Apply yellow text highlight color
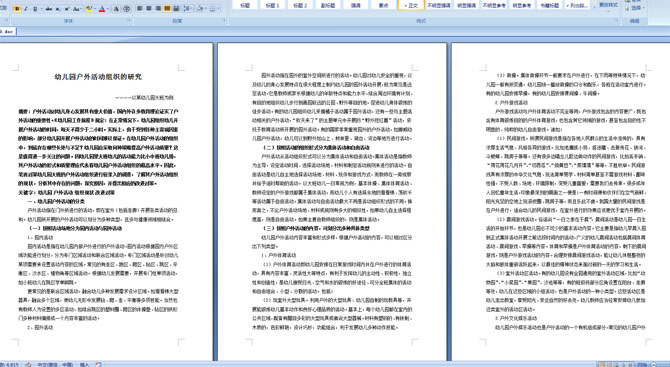This screenshot has height=367, width=670. tap(89, 9)
